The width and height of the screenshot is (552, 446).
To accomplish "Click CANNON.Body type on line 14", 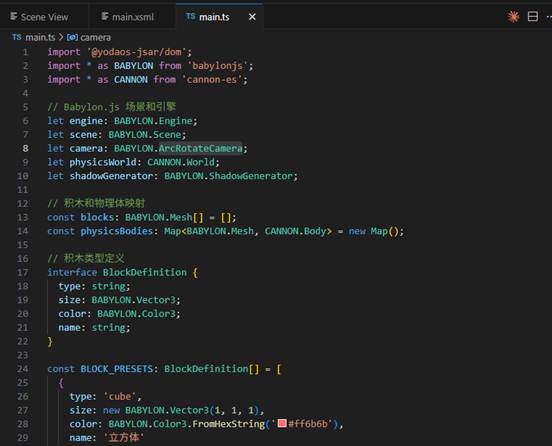I will coord(295,231).
